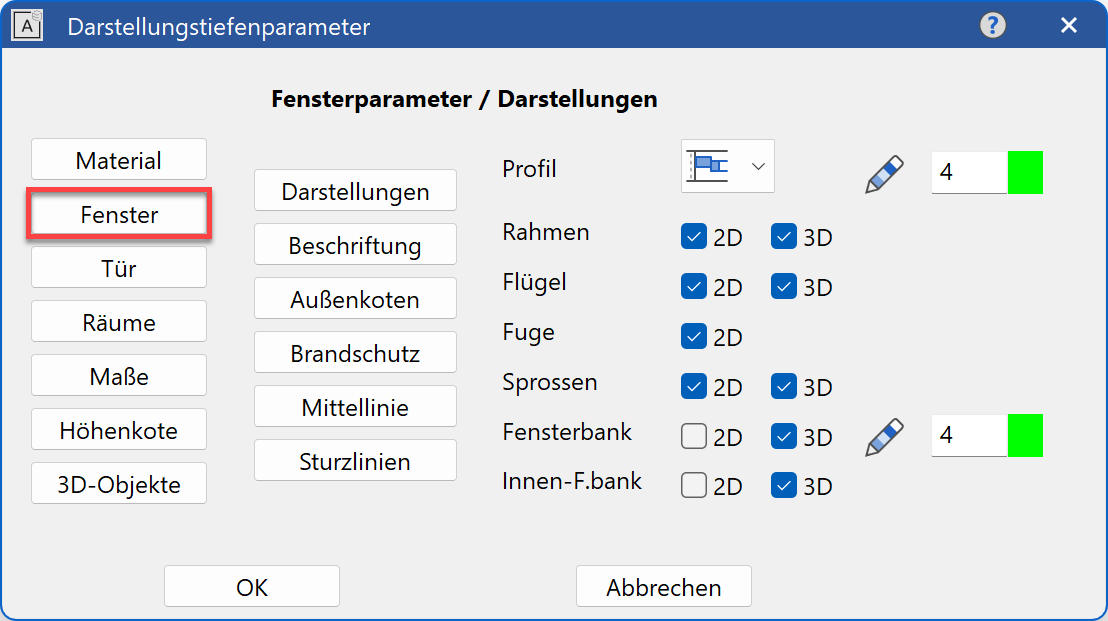The height and width of the screenshot is (621, 1108).
Task: Click the pen width input field showing 4
Action: point(967,172)
